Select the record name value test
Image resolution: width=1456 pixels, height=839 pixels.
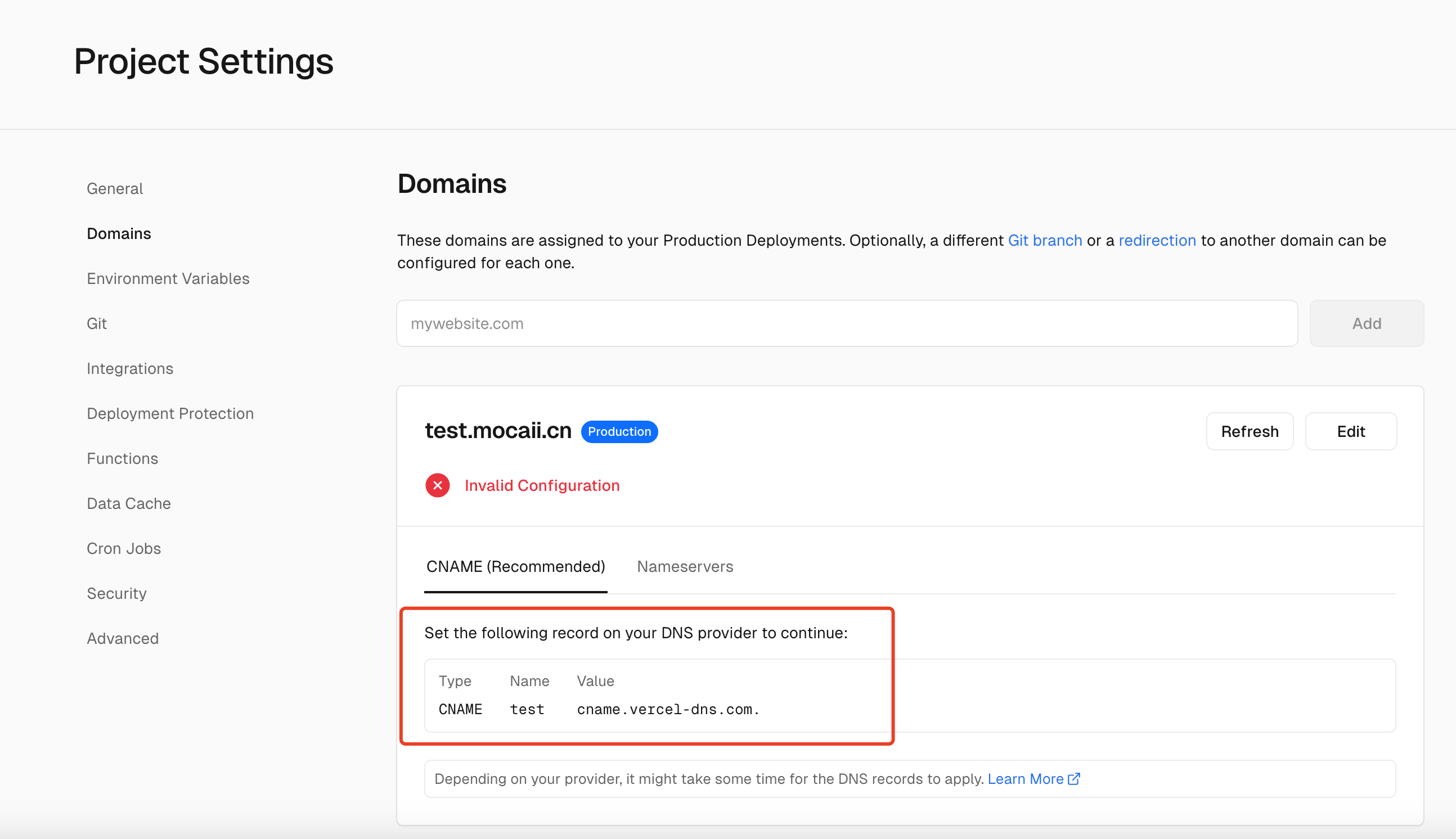[527, 709]
